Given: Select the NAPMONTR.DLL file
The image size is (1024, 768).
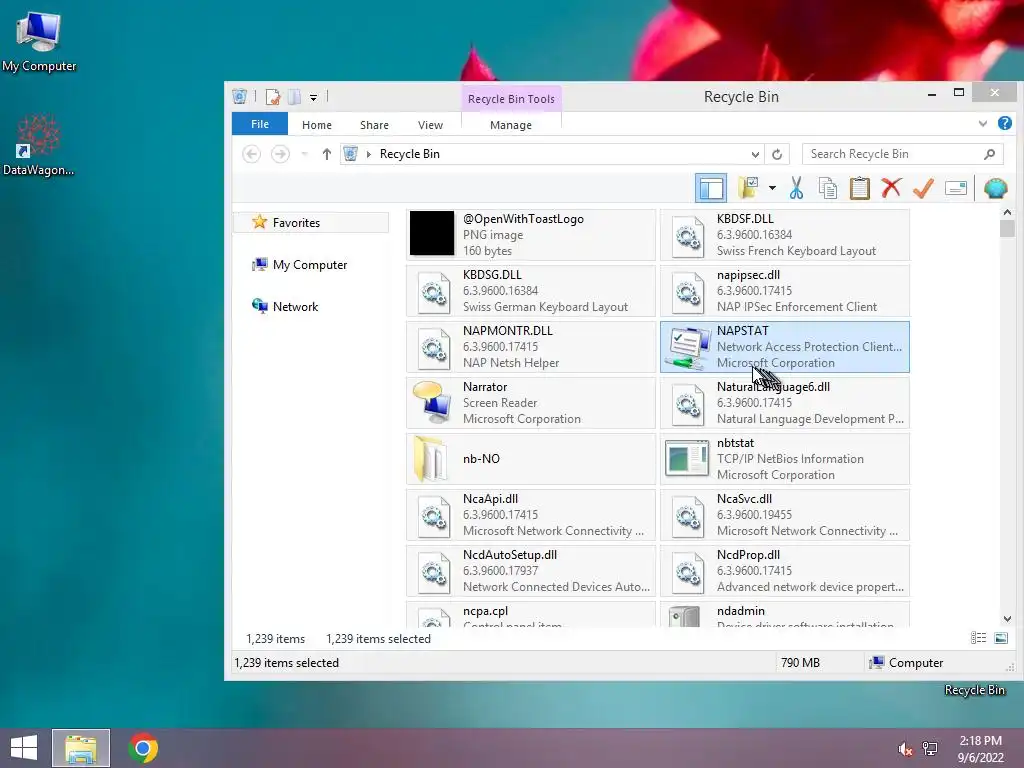Looking at the screenshot, I should click(530, 347).
